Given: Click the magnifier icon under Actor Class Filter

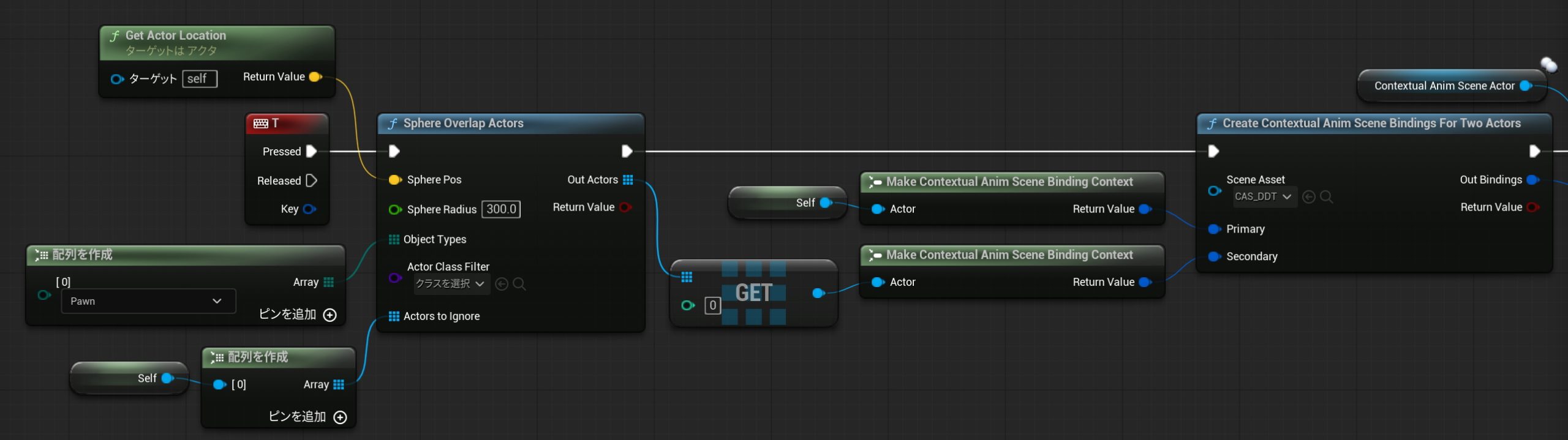Looking at the screenshot, I should (519, 284).
